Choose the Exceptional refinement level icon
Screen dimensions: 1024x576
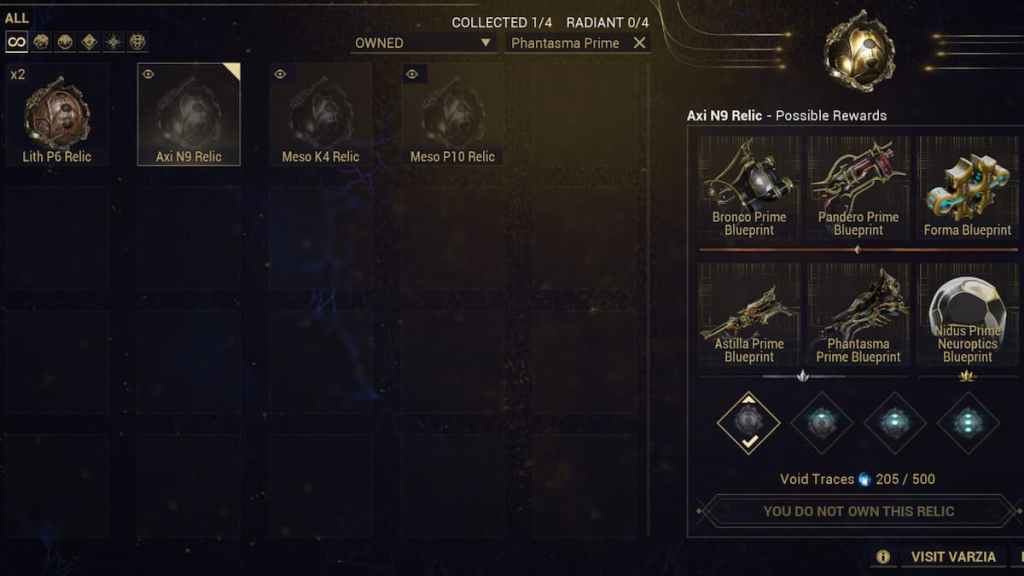(822, 423)
